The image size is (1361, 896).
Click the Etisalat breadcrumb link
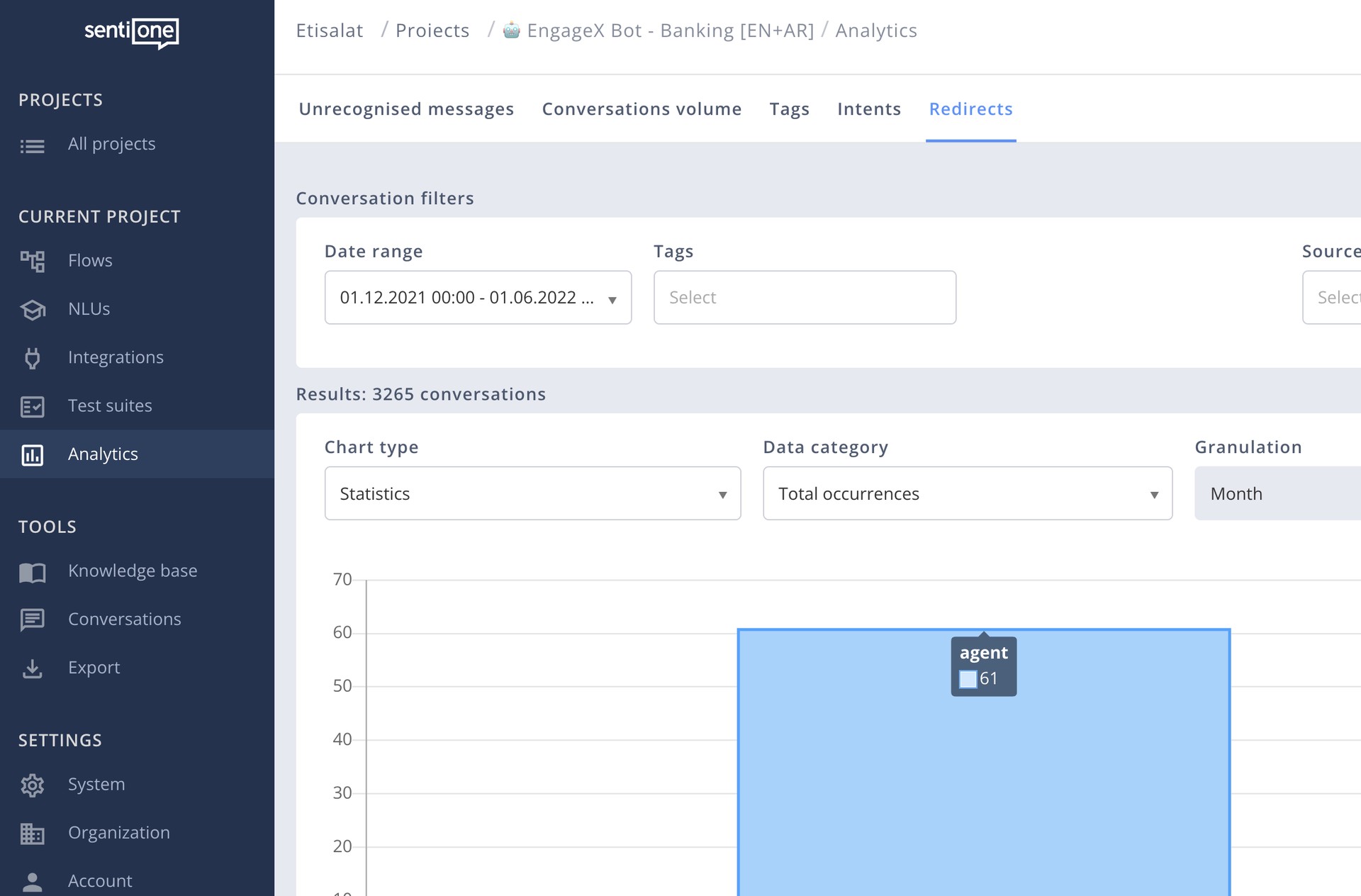click(330, 30)
